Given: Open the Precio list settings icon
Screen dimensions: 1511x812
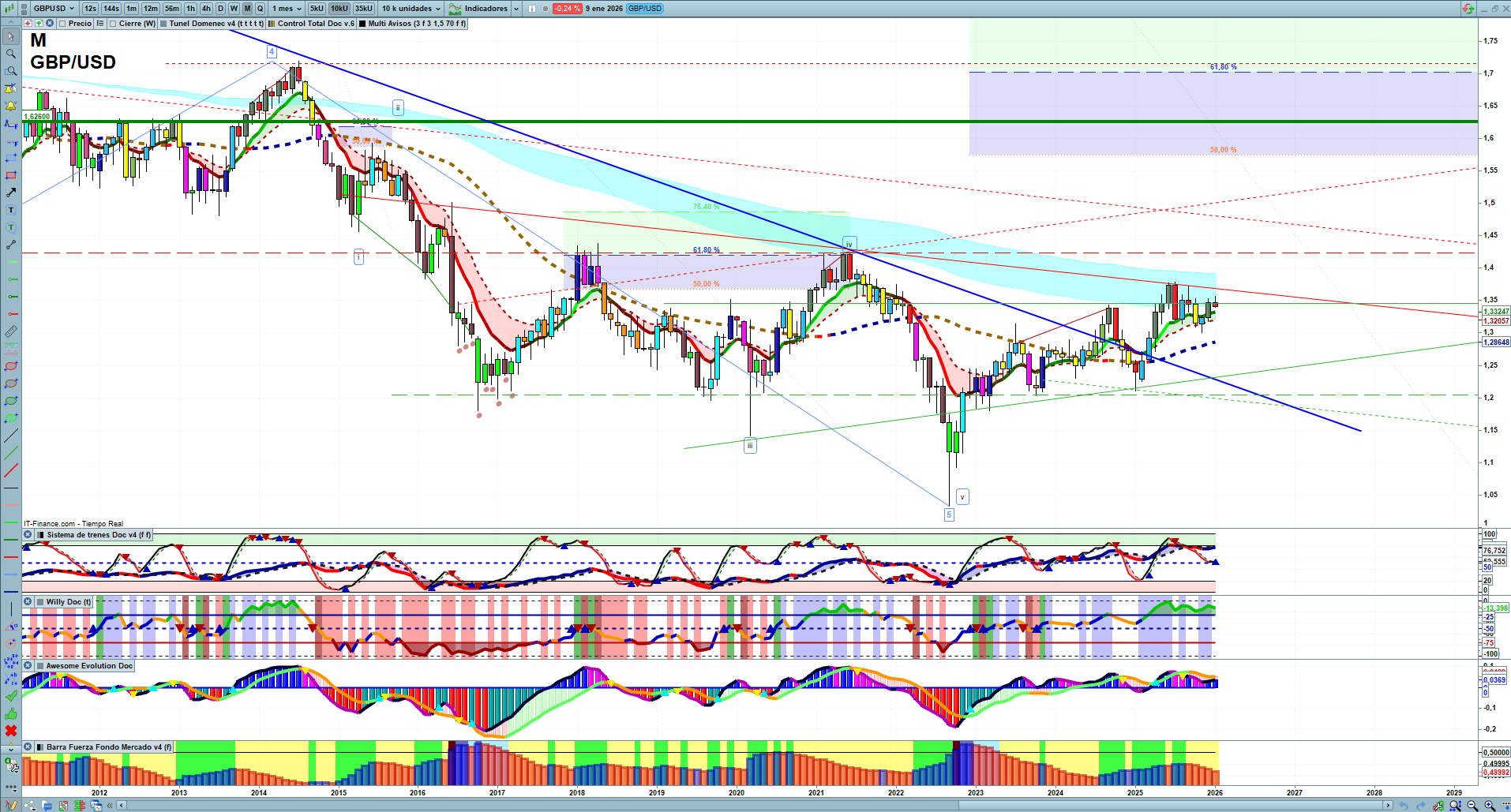Looking at the screenshot, I should tap(99, 24).
